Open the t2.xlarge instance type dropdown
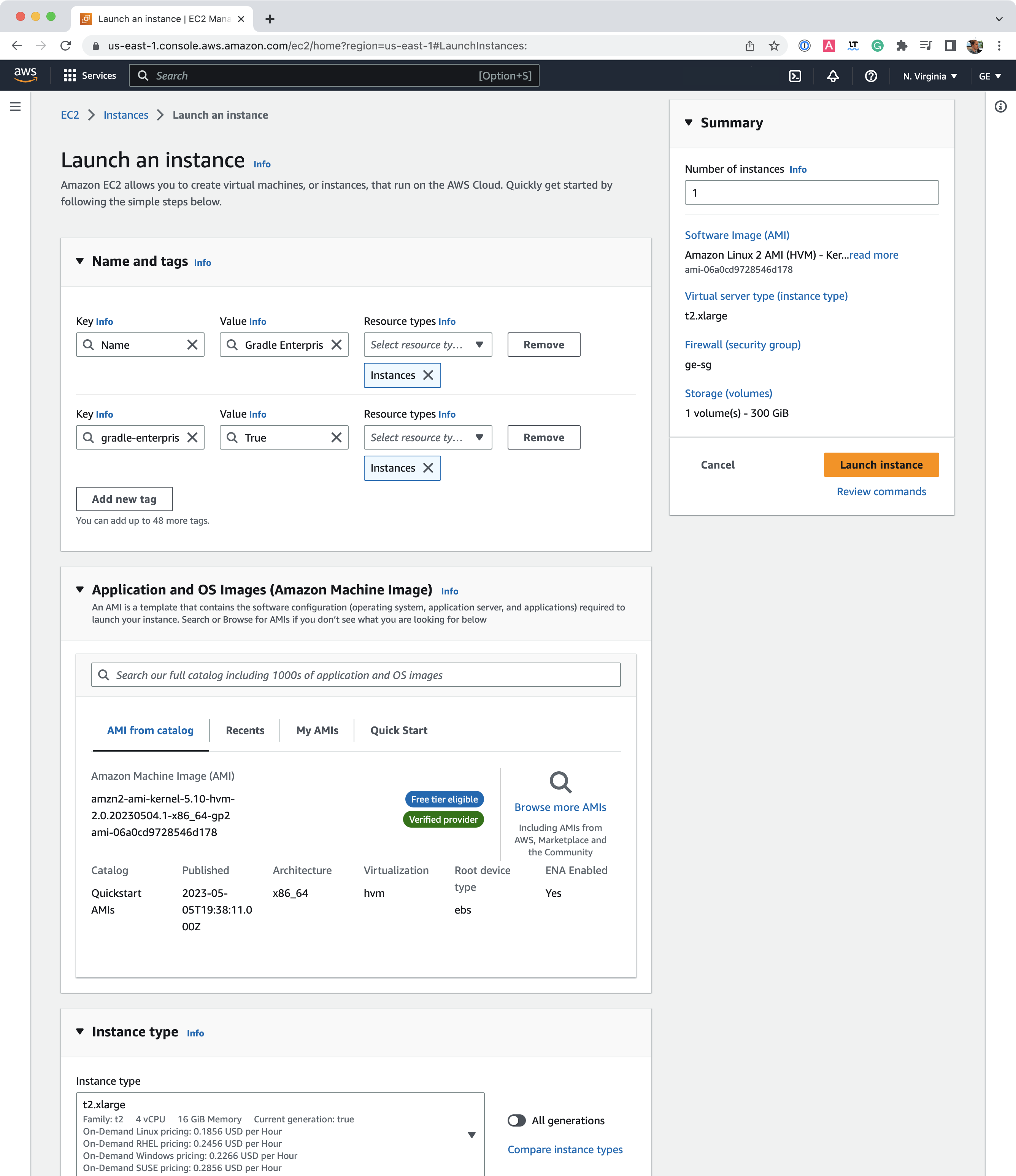Viewport: 1016px width, 1176px height. click(280, 1135)
